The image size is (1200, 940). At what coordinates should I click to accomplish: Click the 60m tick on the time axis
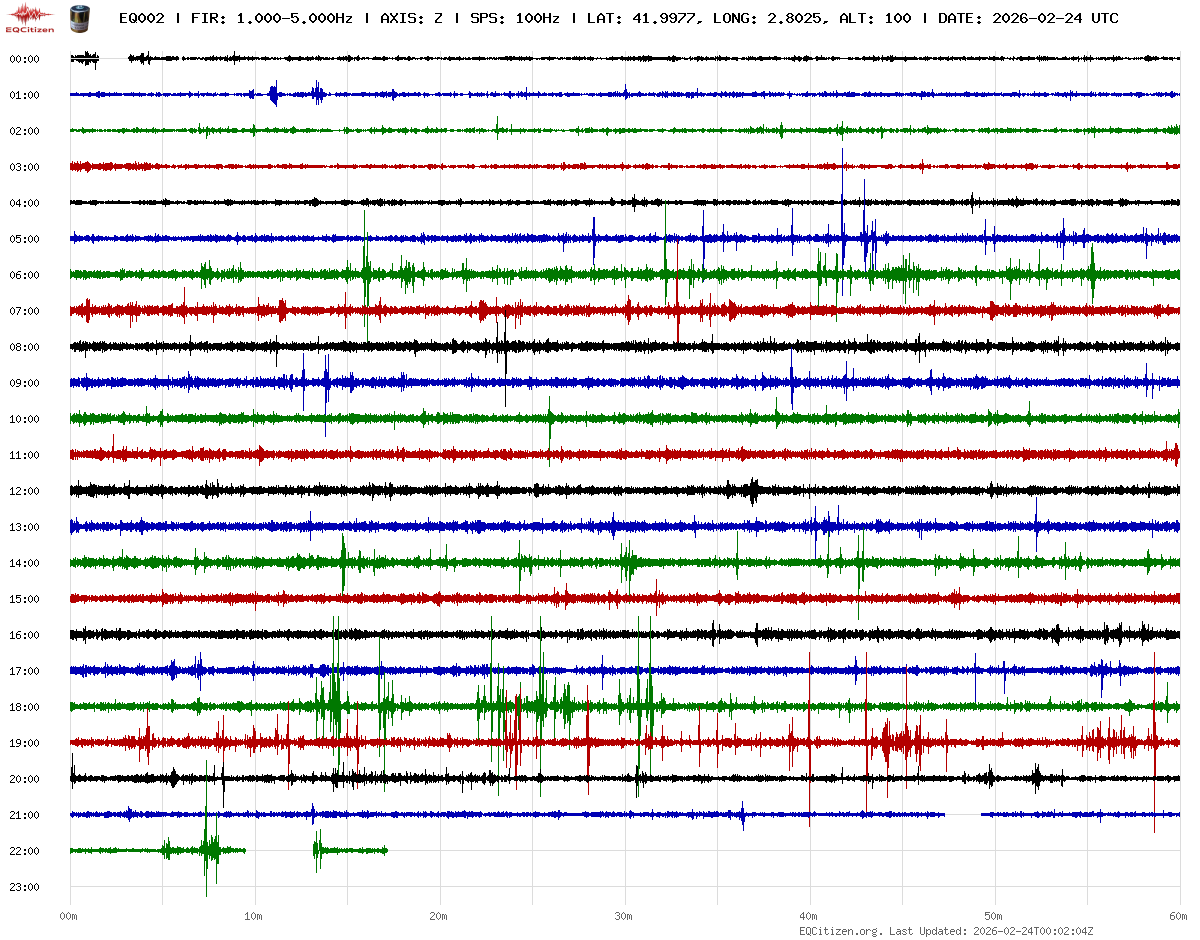pyautogui.click(x=1179, y=916)
